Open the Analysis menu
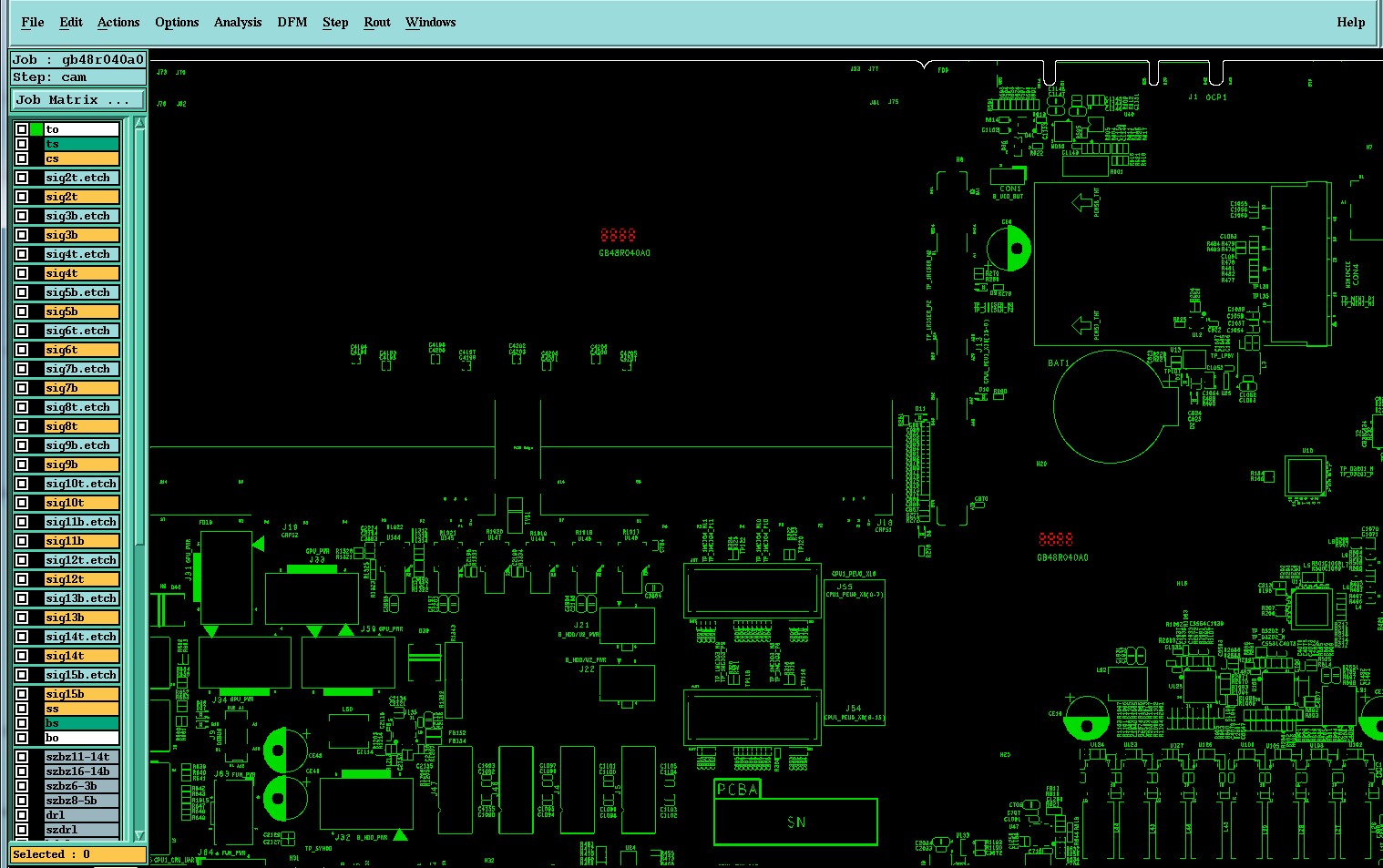 [238, 23]
